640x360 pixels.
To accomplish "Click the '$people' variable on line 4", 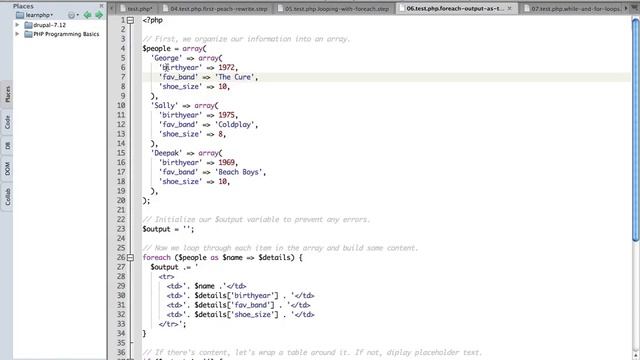I will click(156, 49).
